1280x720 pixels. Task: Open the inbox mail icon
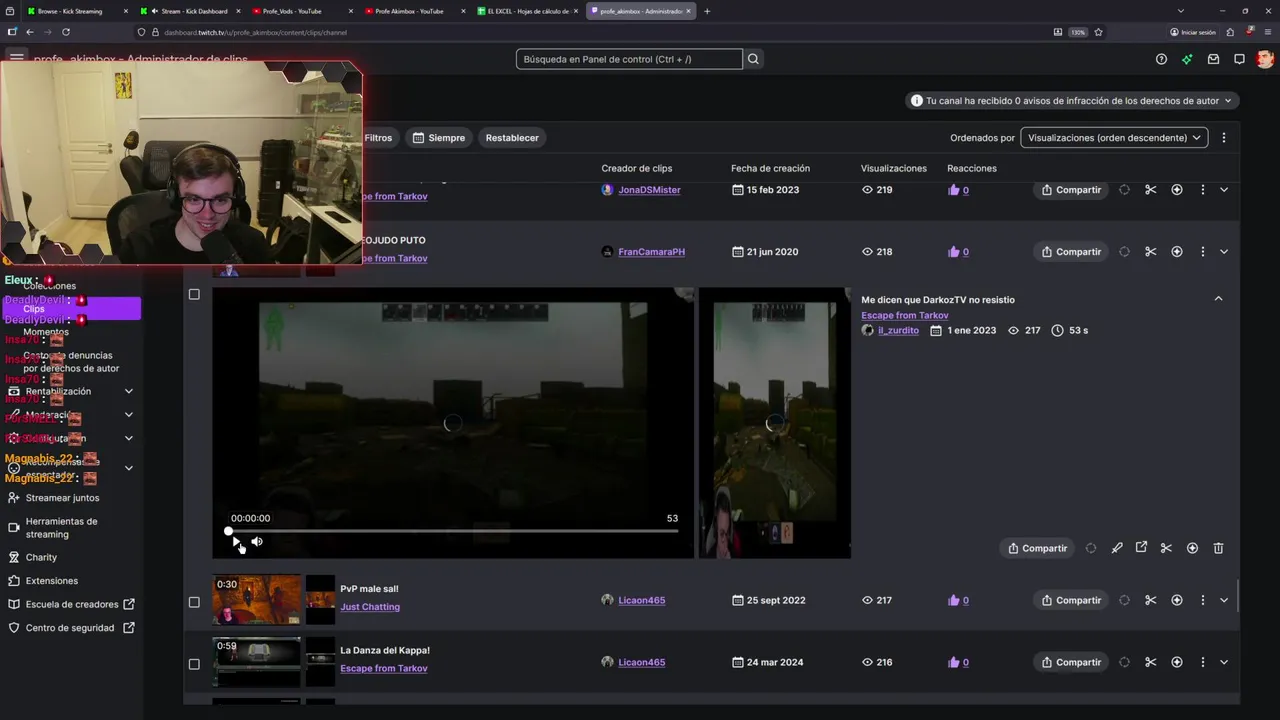point(1213,59)
